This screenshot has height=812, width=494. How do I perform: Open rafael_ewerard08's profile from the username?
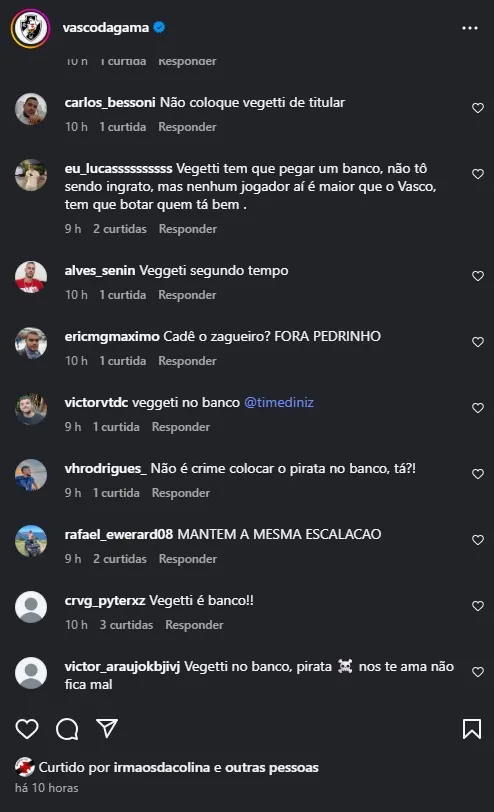click(119, 534)
